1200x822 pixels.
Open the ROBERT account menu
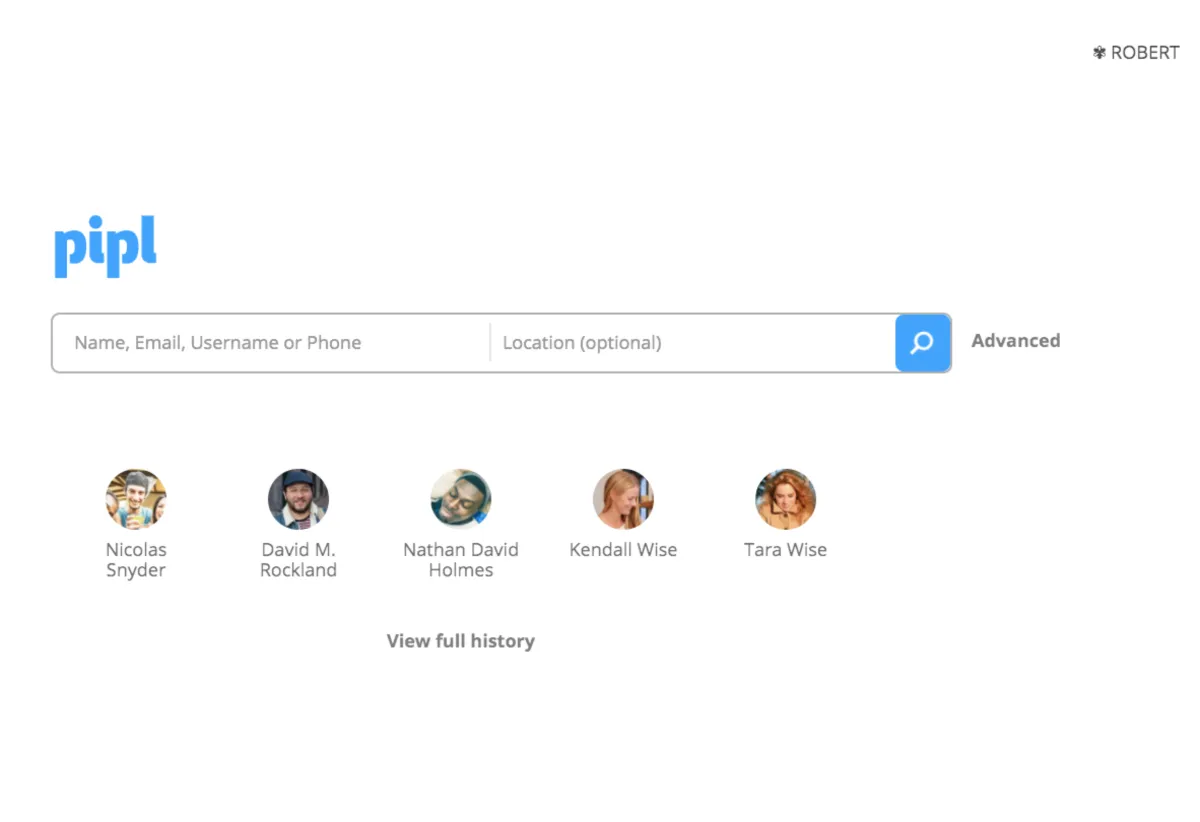point(1144,53)
